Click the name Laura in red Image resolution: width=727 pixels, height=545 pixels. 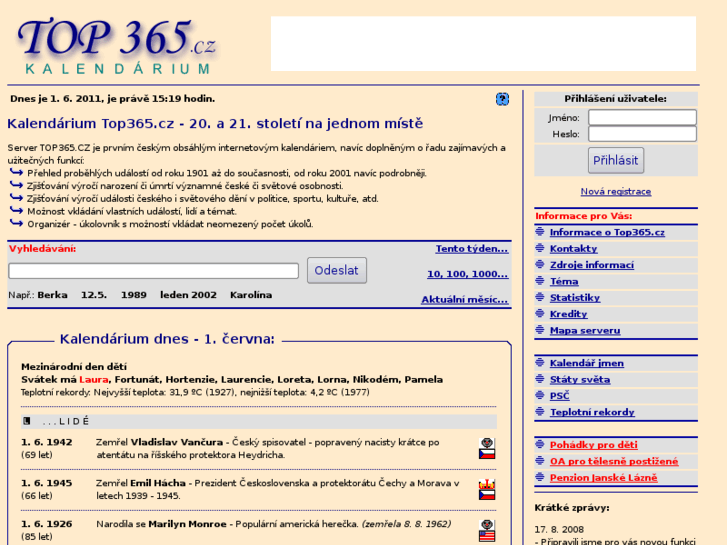point(93,379)
